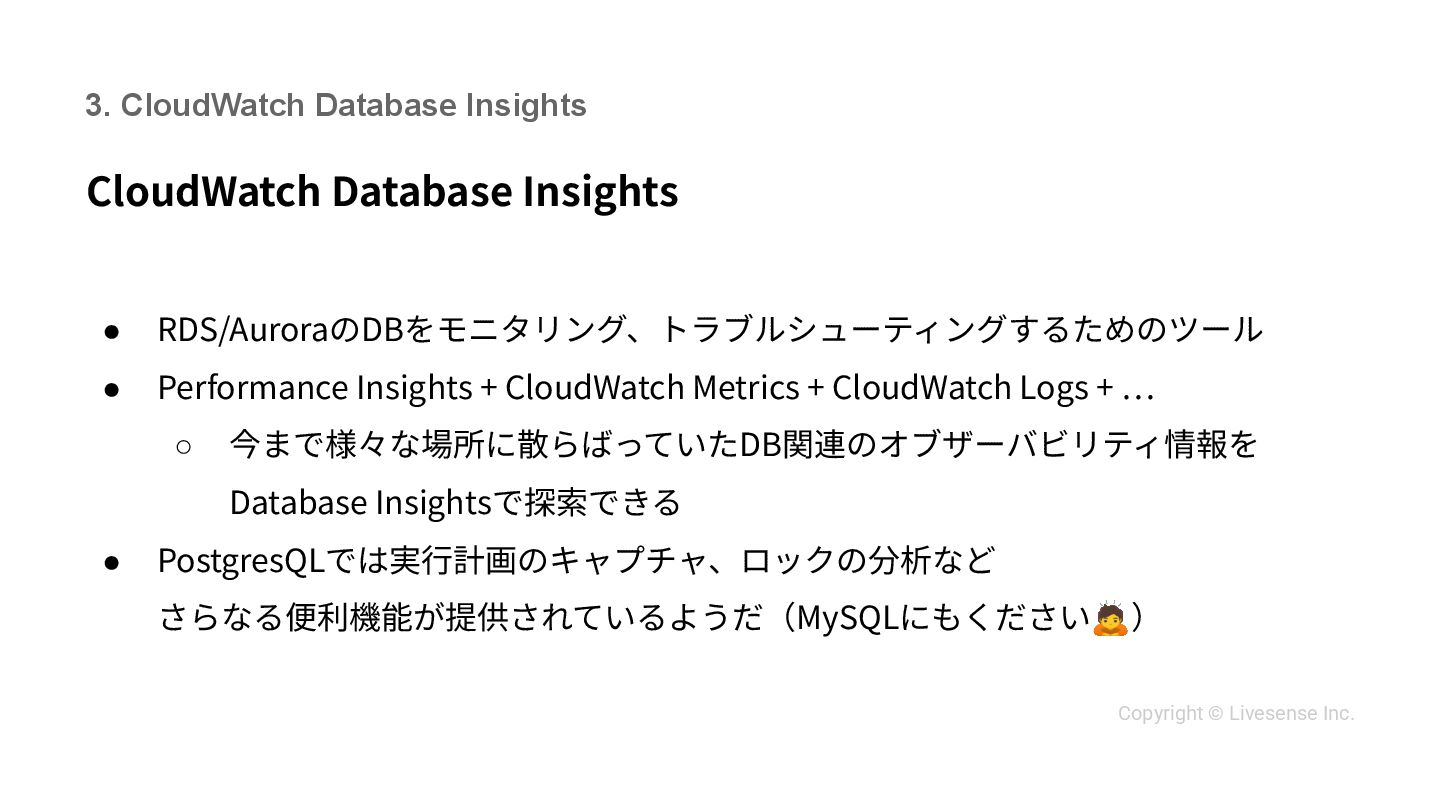Click the word PostgresQL
The image size is (1440, 810).
coord(241,561)
